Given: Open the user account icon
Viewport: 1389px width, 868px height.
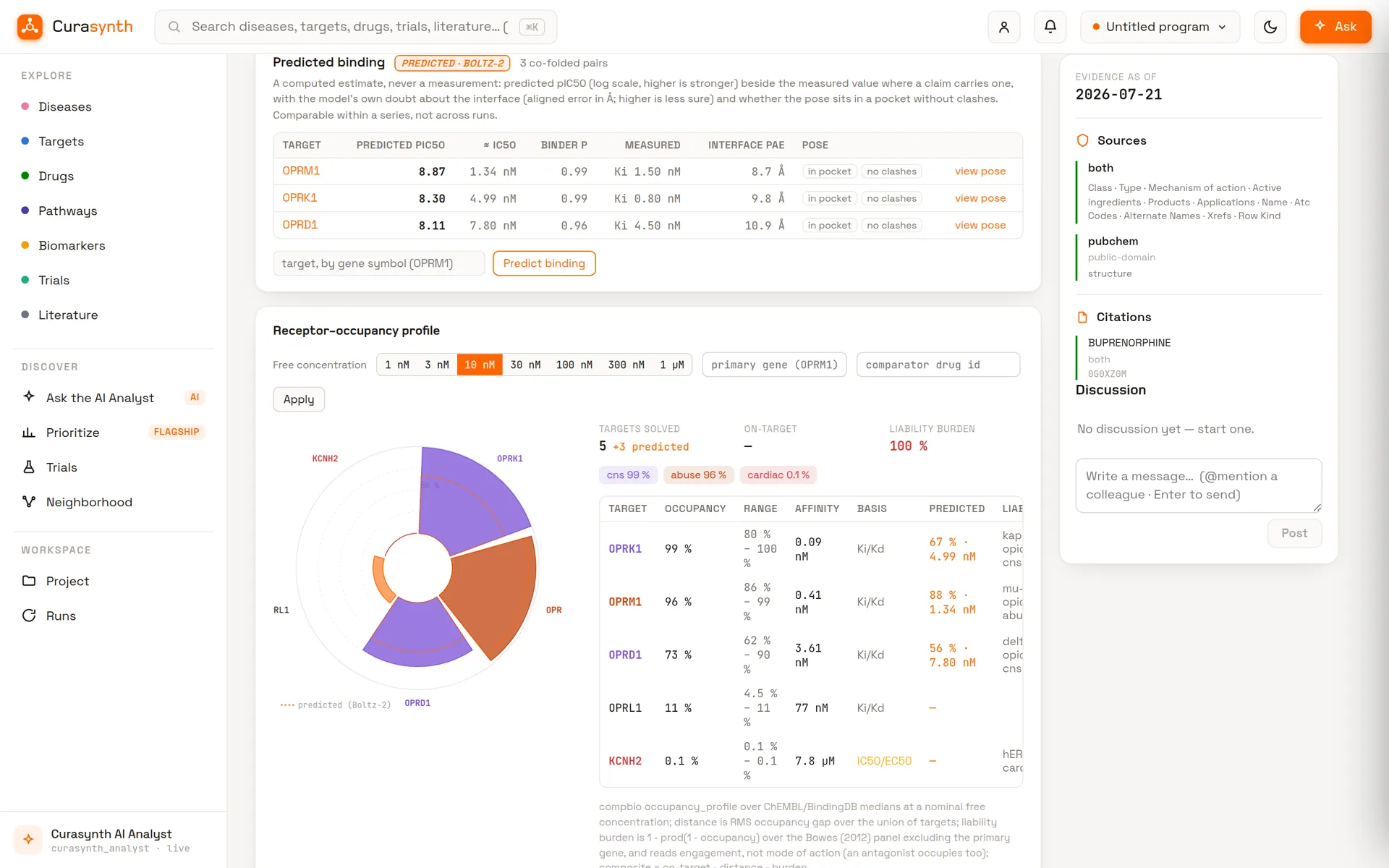Looking at the screenshot, I should 1004,27.
